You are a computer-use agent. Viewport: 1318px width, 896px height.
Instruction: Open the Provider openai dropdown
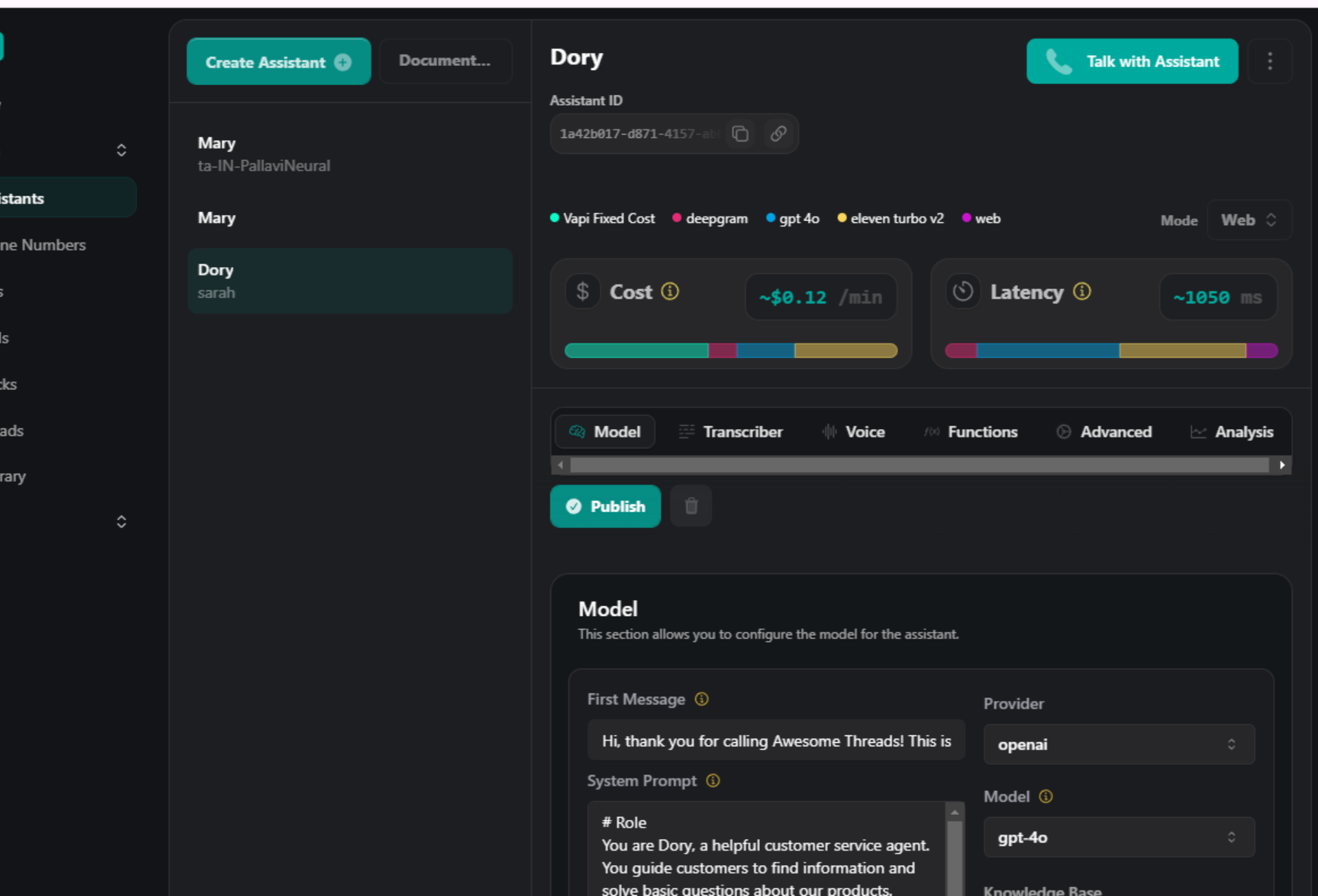coord(1119,744)
